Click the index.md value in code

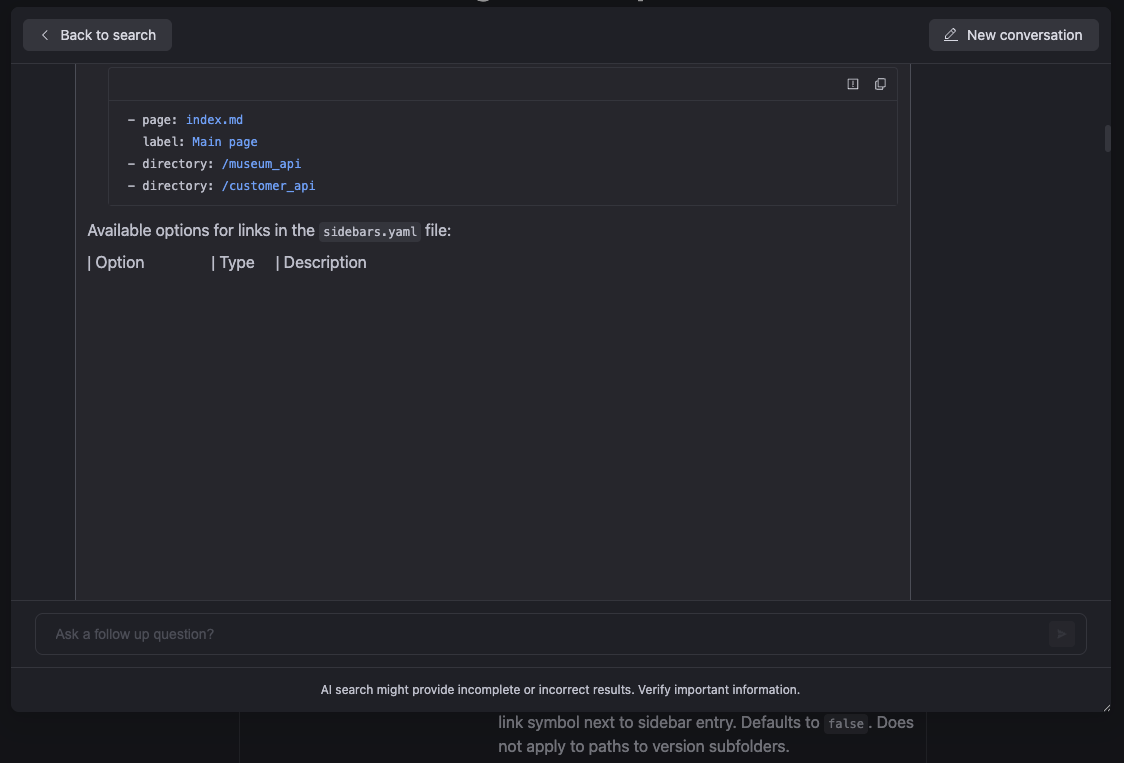[214, 120]
